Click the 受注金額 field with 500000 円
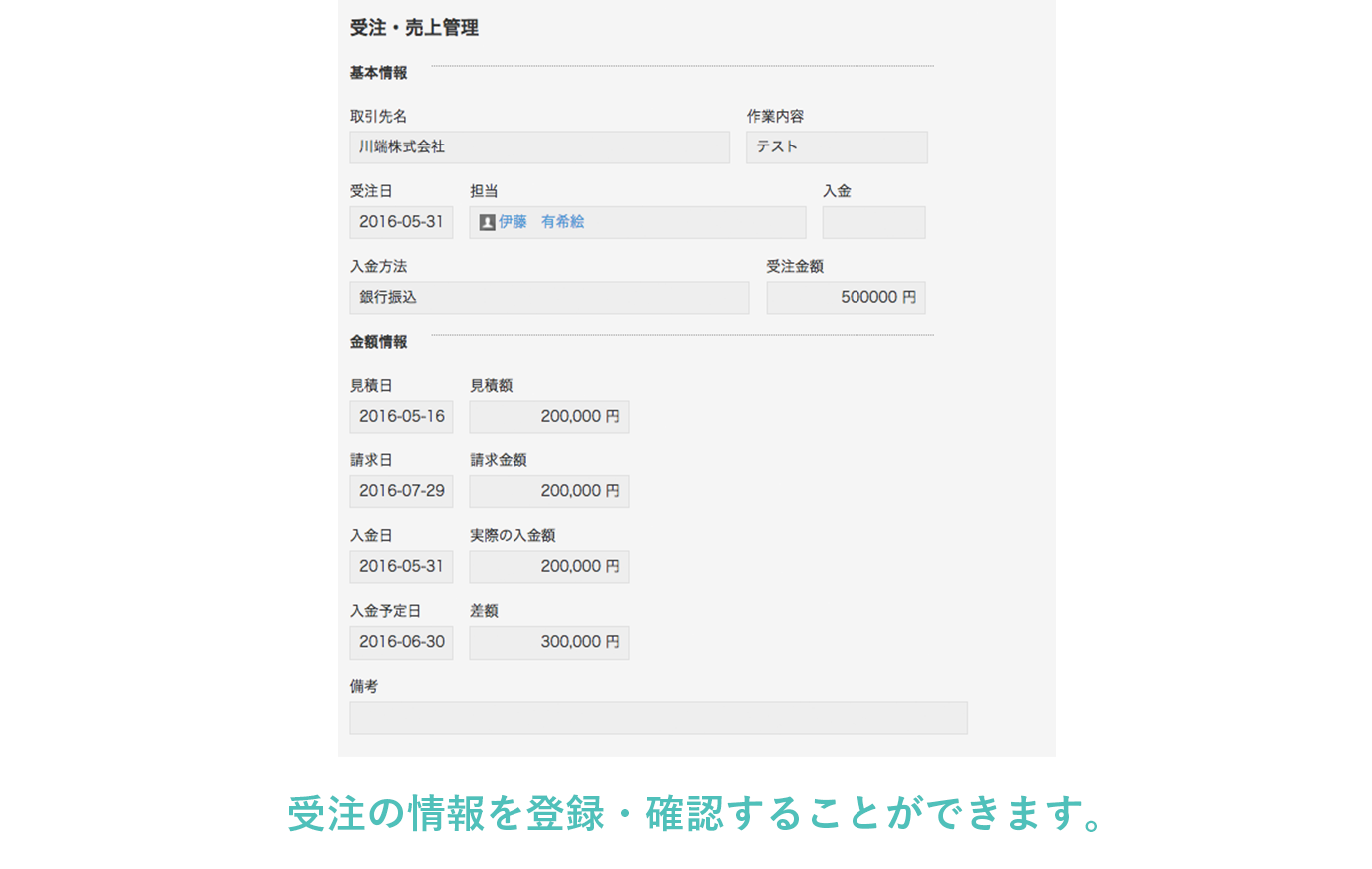Image resolution: width=1372 pixels, height=869 pixels. tap(846, 298)
